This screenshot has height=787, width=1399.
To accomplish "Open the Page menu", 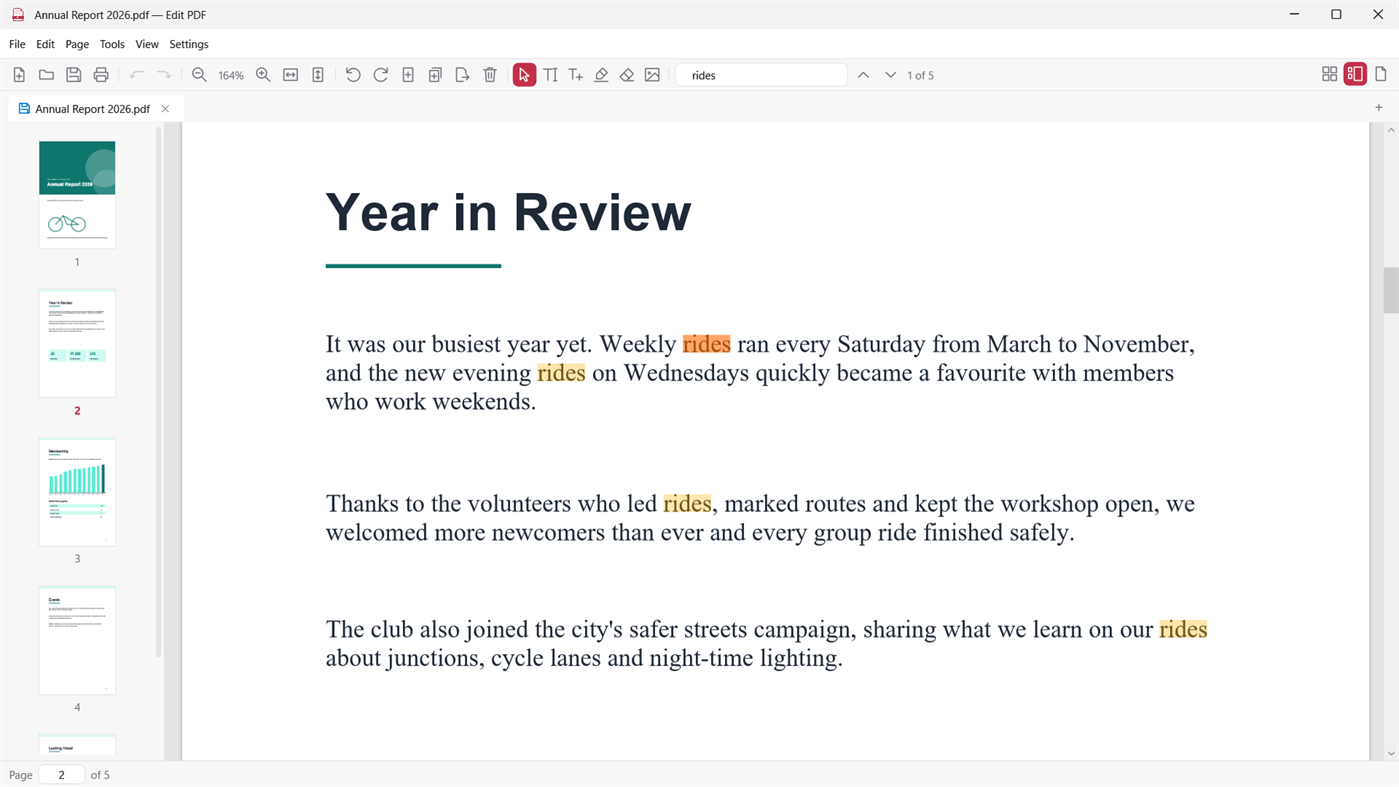I will [x=77, y=44].
